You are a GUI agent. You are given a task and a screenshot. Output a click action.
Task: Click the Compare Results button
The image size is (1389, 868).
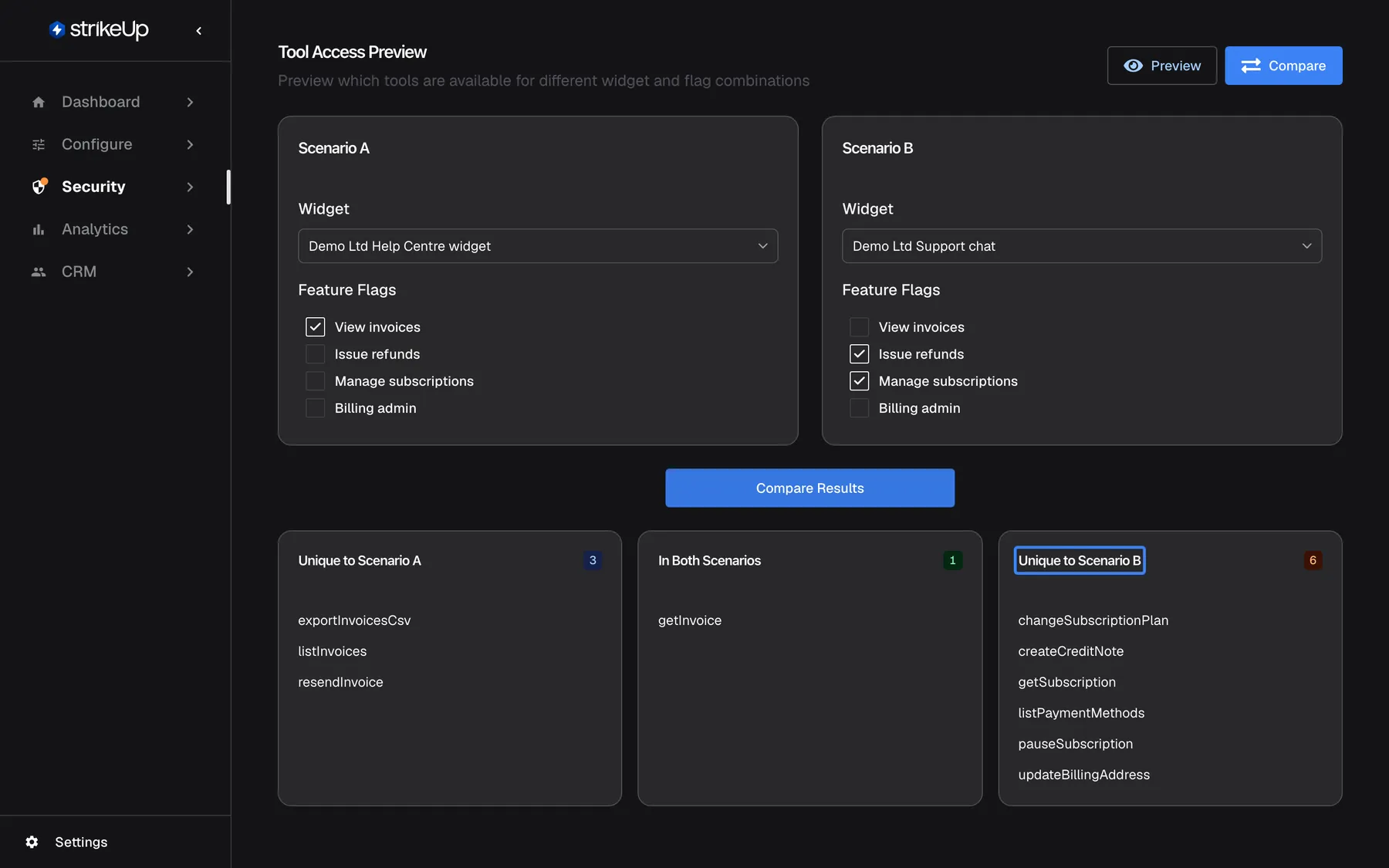tap(810, 488)
